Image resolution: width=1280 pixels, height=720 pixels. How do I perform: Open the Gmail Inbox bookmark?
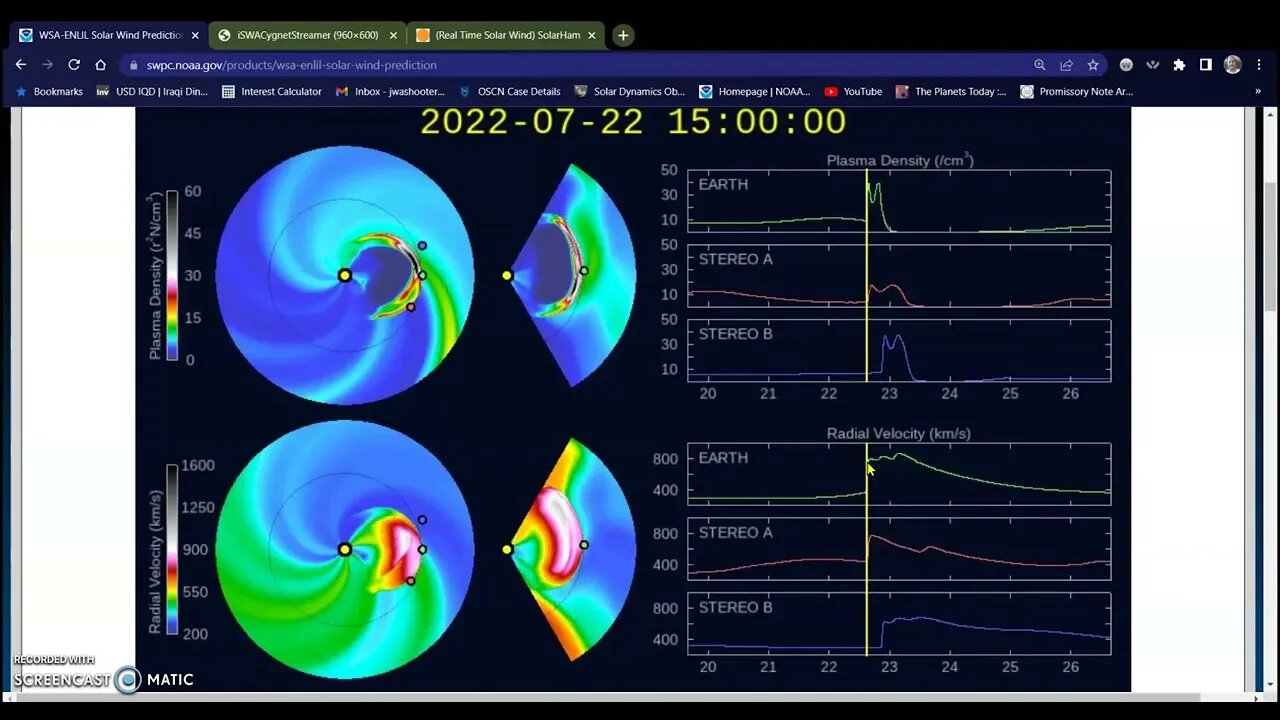(391, 91)
